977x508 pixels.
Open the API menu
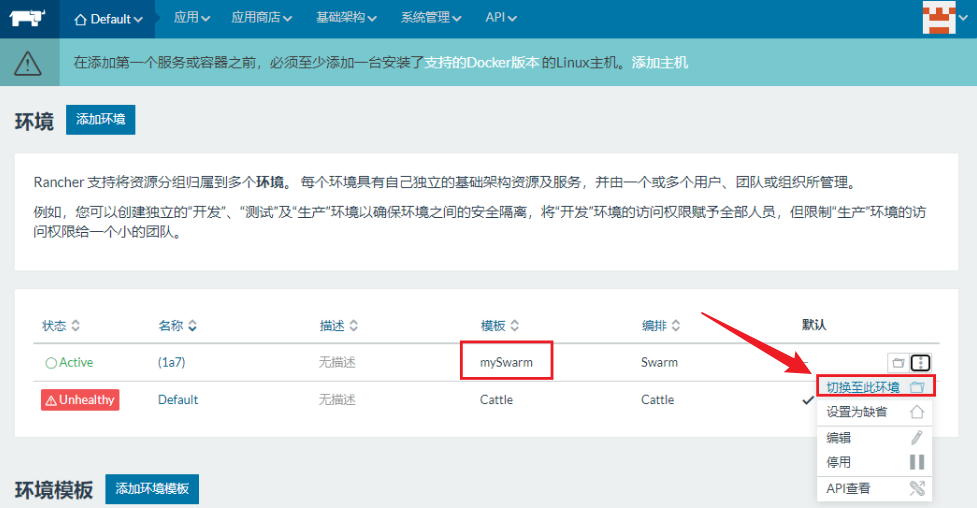(501, 18)
